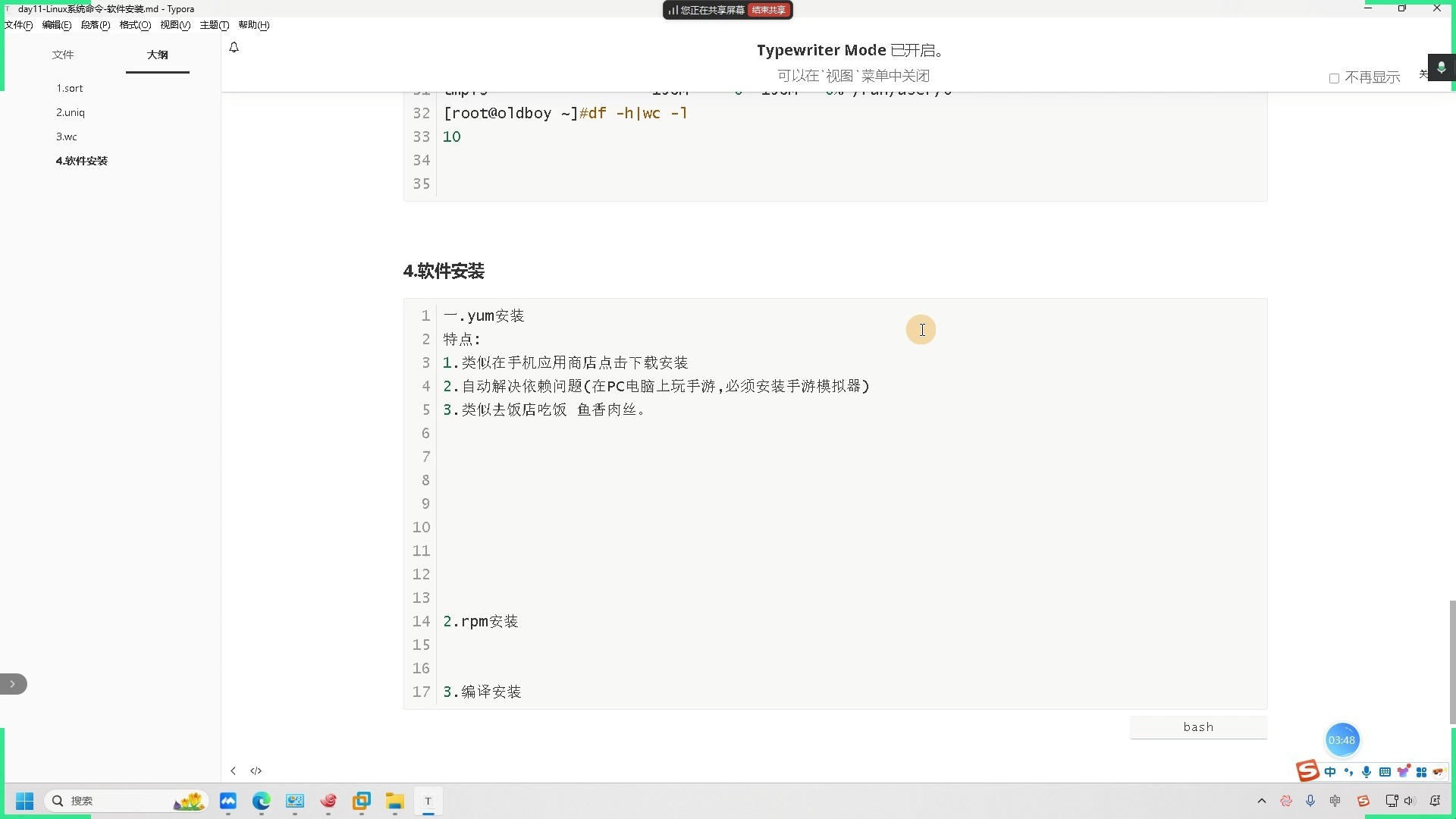Check the 不再显示 checkbox
1456x819 pixels.
point(1334,78)
